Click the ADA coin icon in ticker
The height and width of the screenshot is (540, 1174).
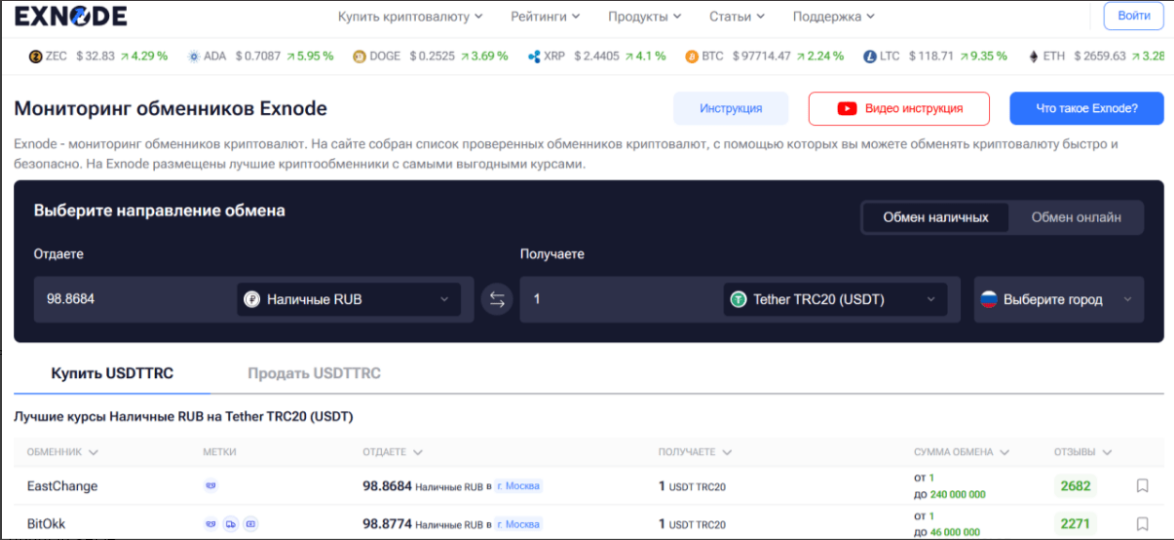click(x=194, y=56)
